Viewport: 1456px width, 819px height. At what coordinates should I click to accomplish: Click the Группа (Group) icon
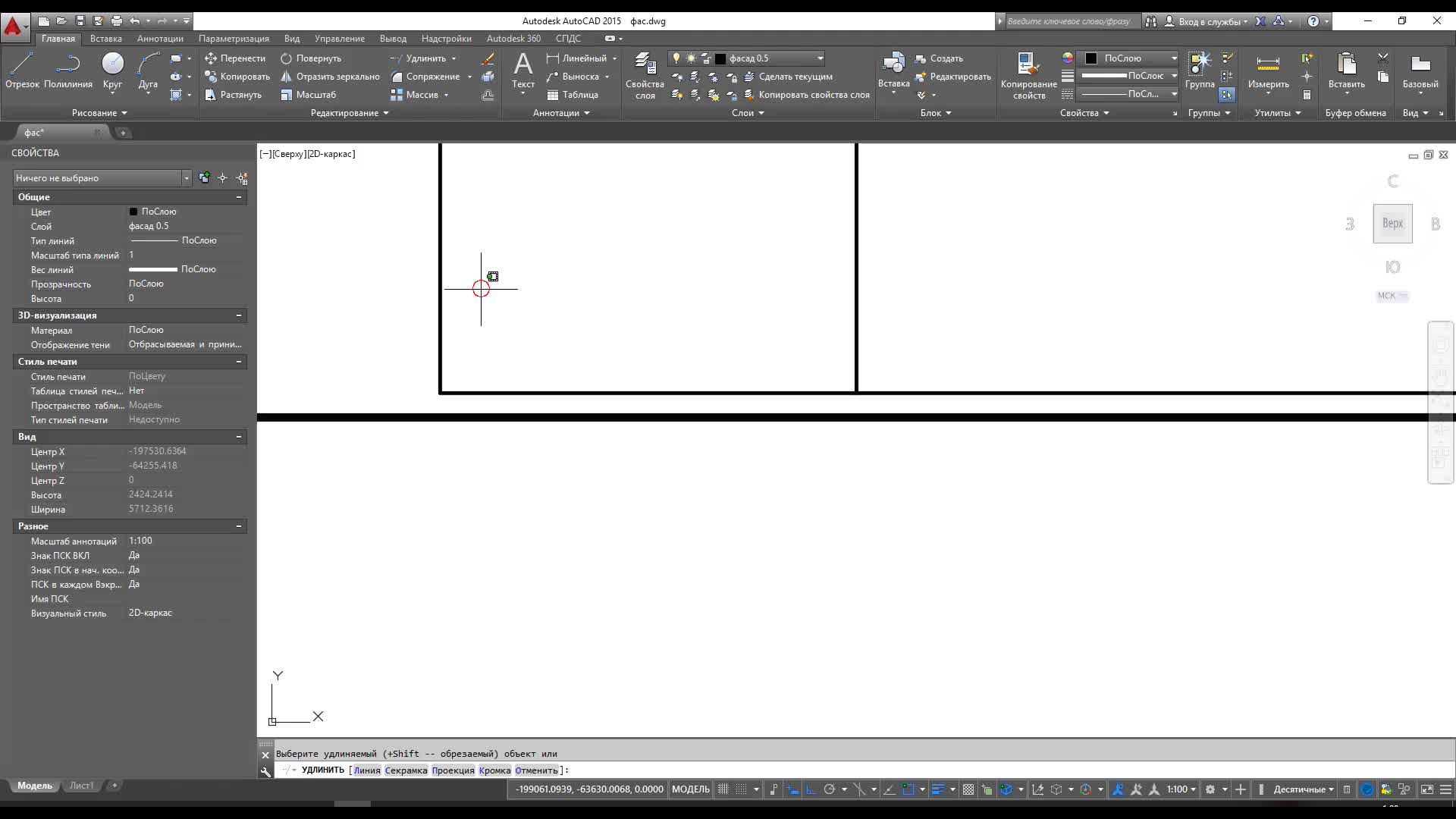tap(1200, 71)
